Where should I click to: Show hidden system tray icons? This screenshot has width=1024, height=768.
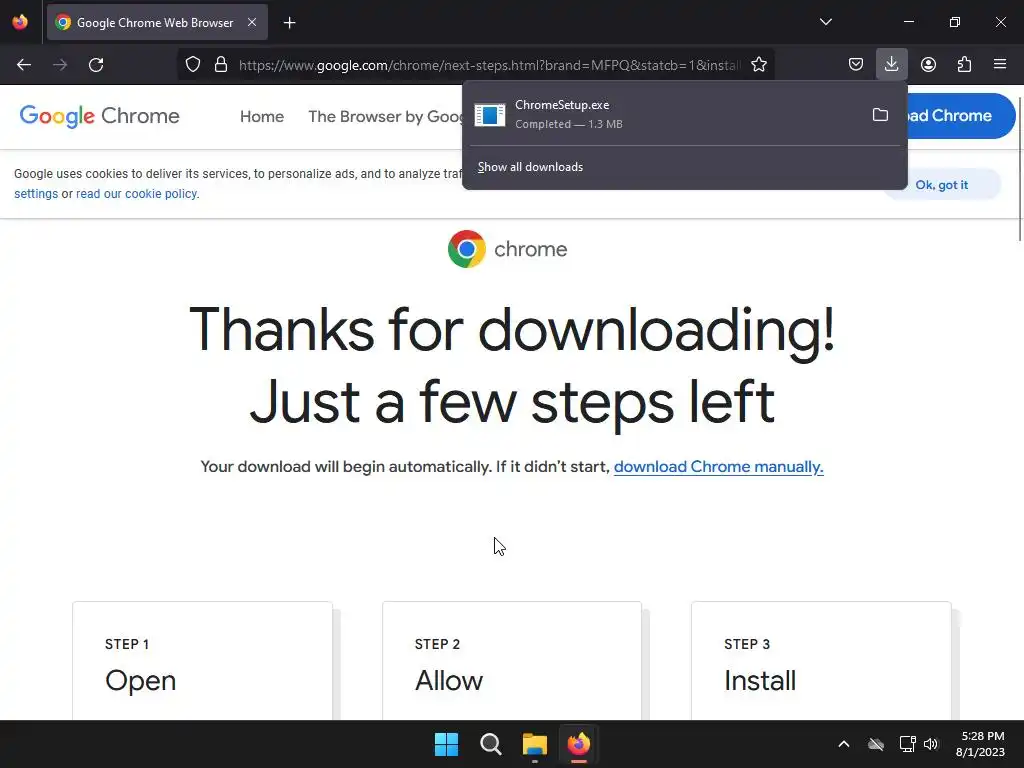844,744
